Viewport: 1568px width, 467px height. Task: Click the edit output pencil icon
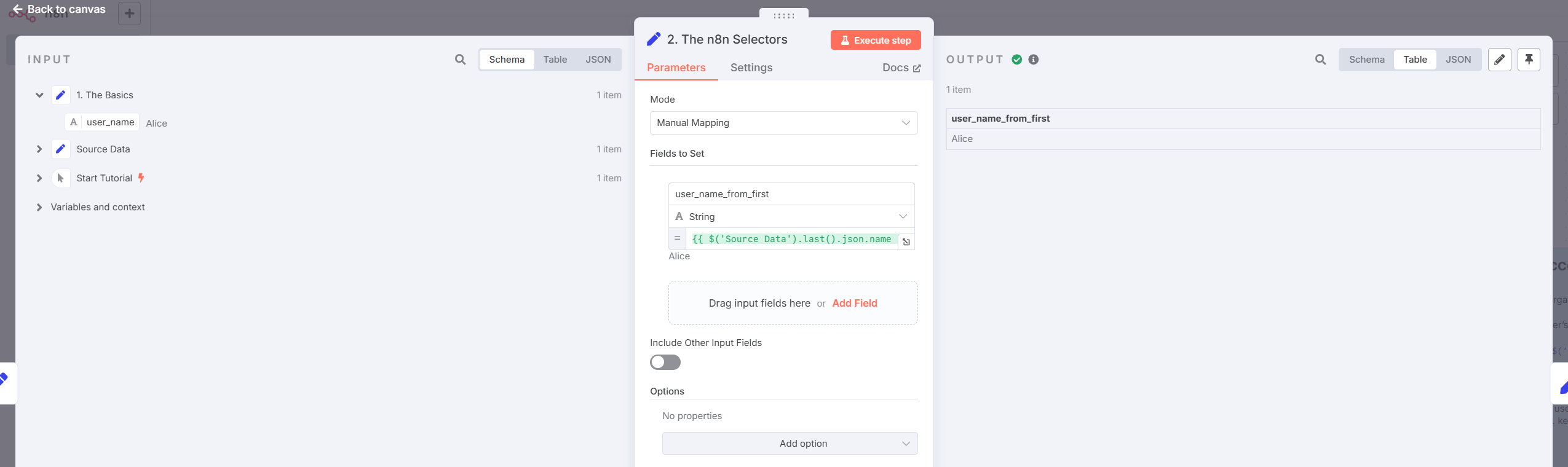pyautogui.click(x=1499, y=60)
